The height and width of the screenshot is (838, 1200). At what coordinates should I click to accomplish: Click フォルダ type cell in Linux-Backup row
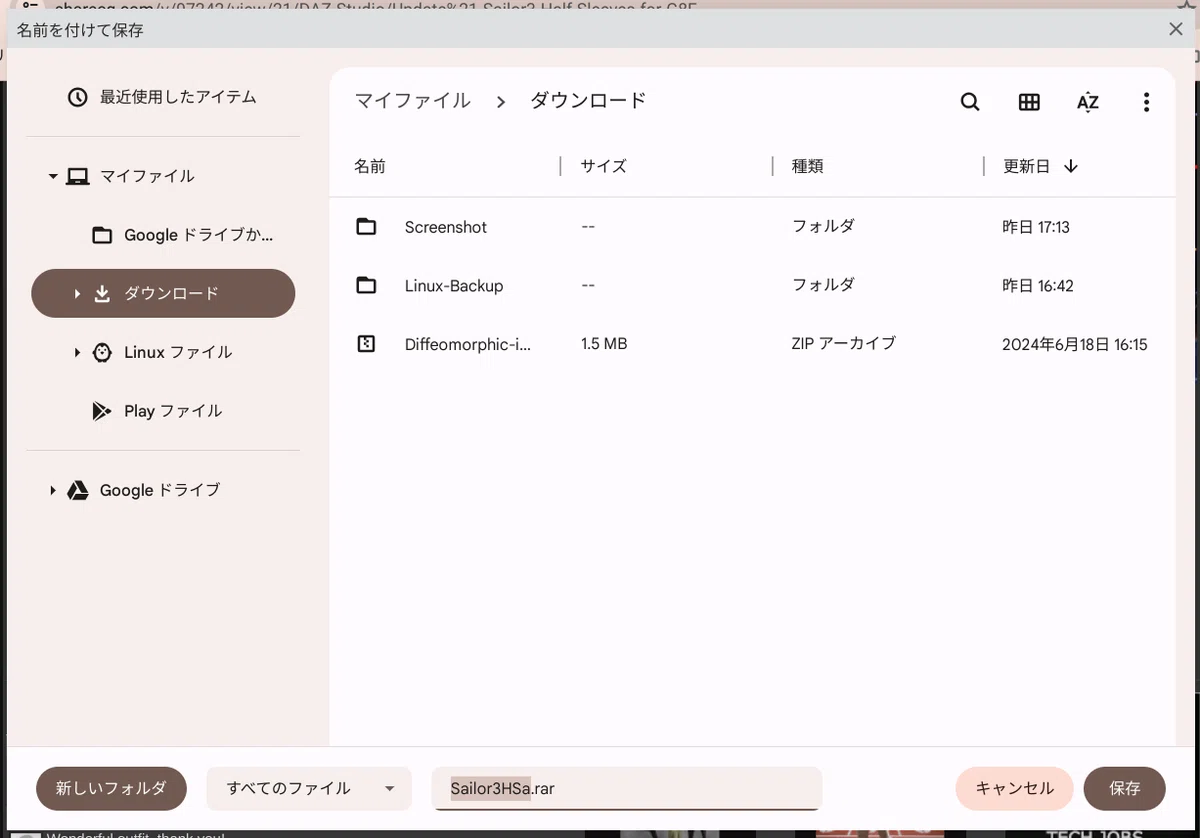click(x=824, y=284)
